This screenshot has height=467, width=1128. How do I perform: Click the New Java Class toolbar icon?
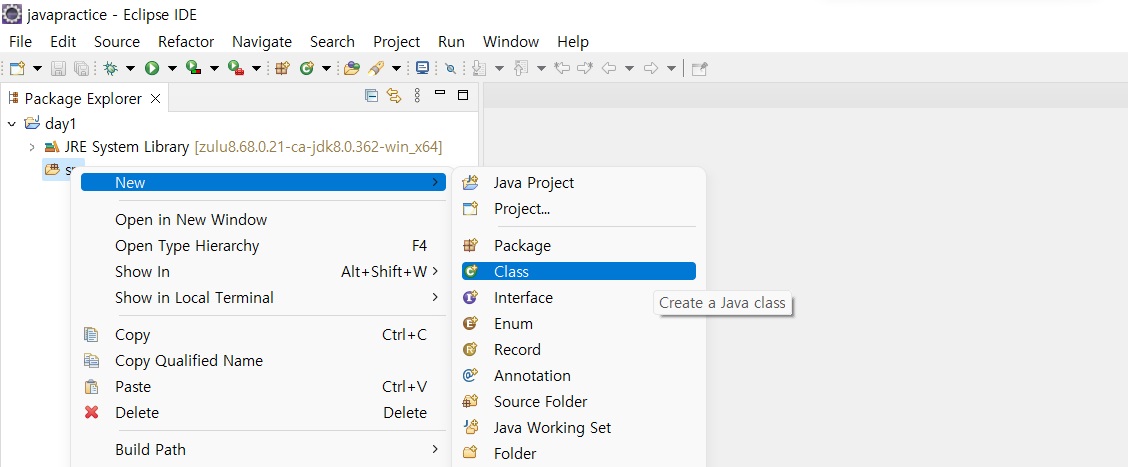[x=307, y=68]
